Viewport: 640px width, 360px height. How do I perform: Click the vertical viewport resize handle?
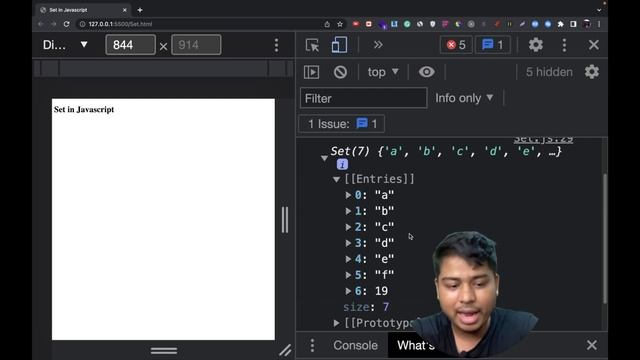285,220
